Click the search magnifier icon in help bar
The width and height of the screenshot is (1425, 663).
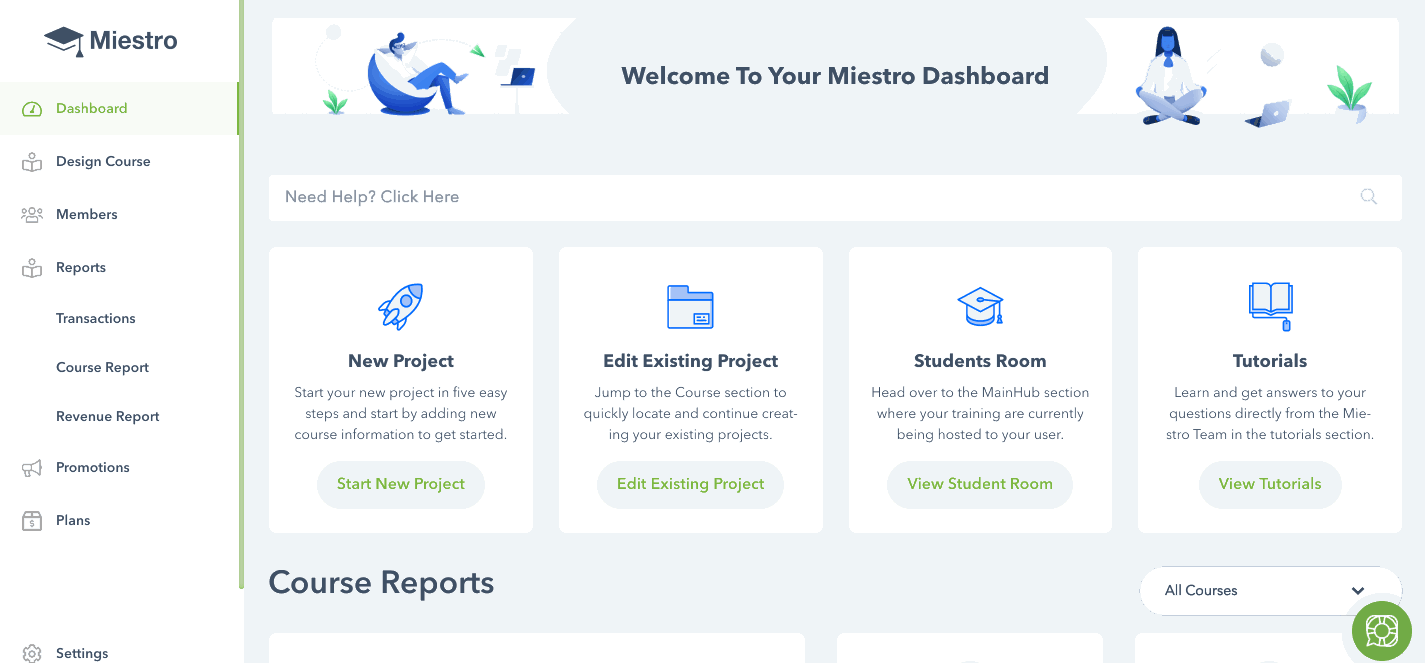pos(1369,197)
